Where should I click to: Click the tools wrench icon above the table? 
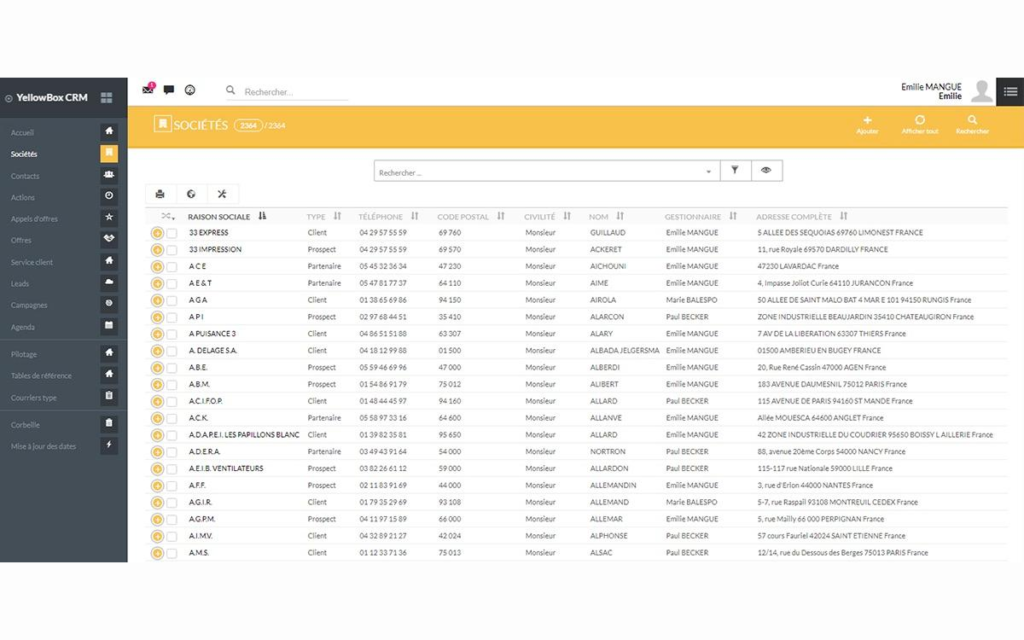(x=222, y=194)
